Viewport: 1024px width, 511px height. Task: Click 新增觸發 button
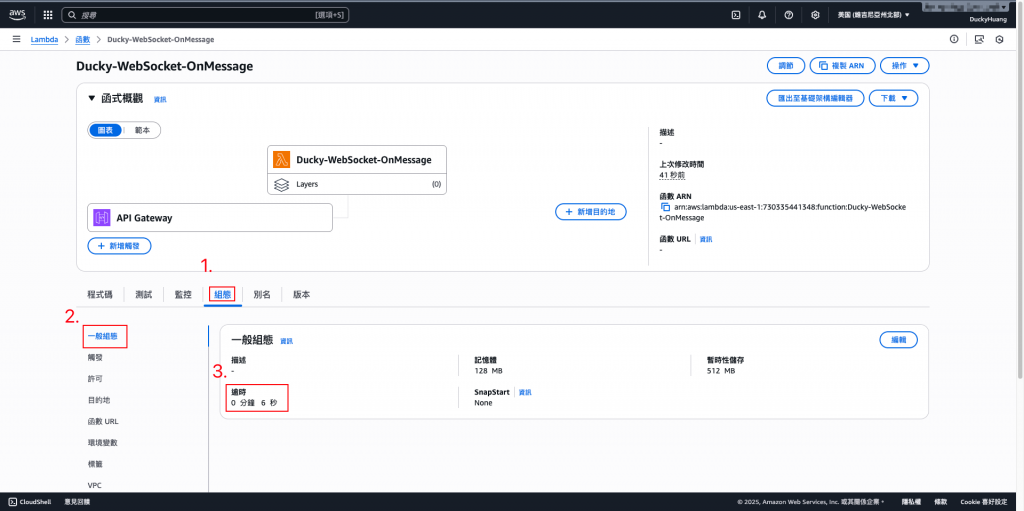point(120,246)
